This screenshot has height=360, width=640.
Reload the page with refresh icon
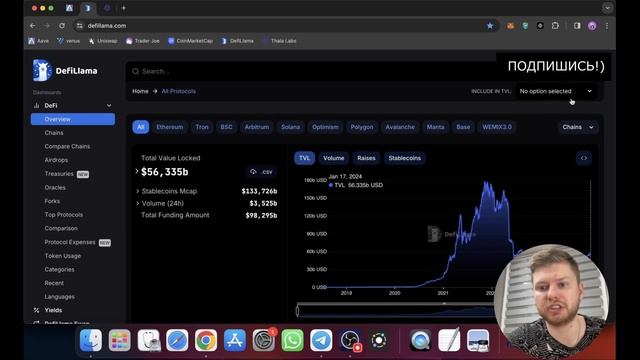click(x=62, y=26)
